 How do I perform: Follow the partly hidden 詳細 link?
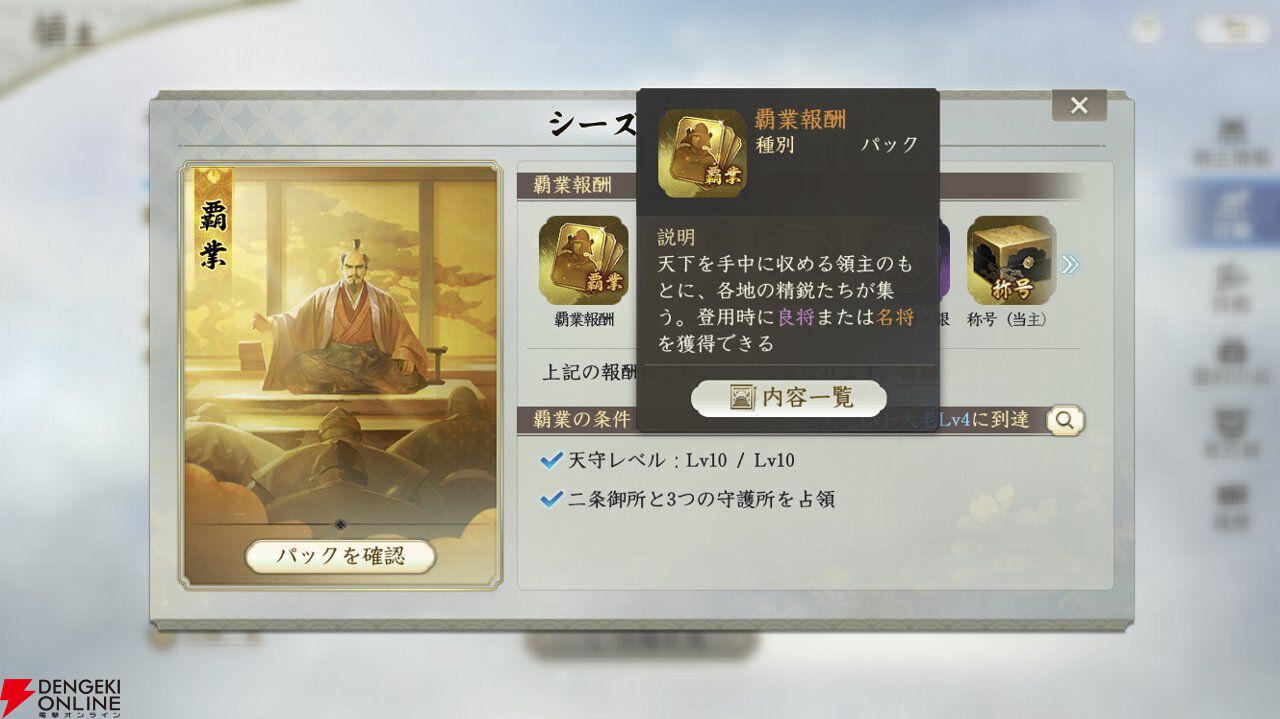pos(919,372)
